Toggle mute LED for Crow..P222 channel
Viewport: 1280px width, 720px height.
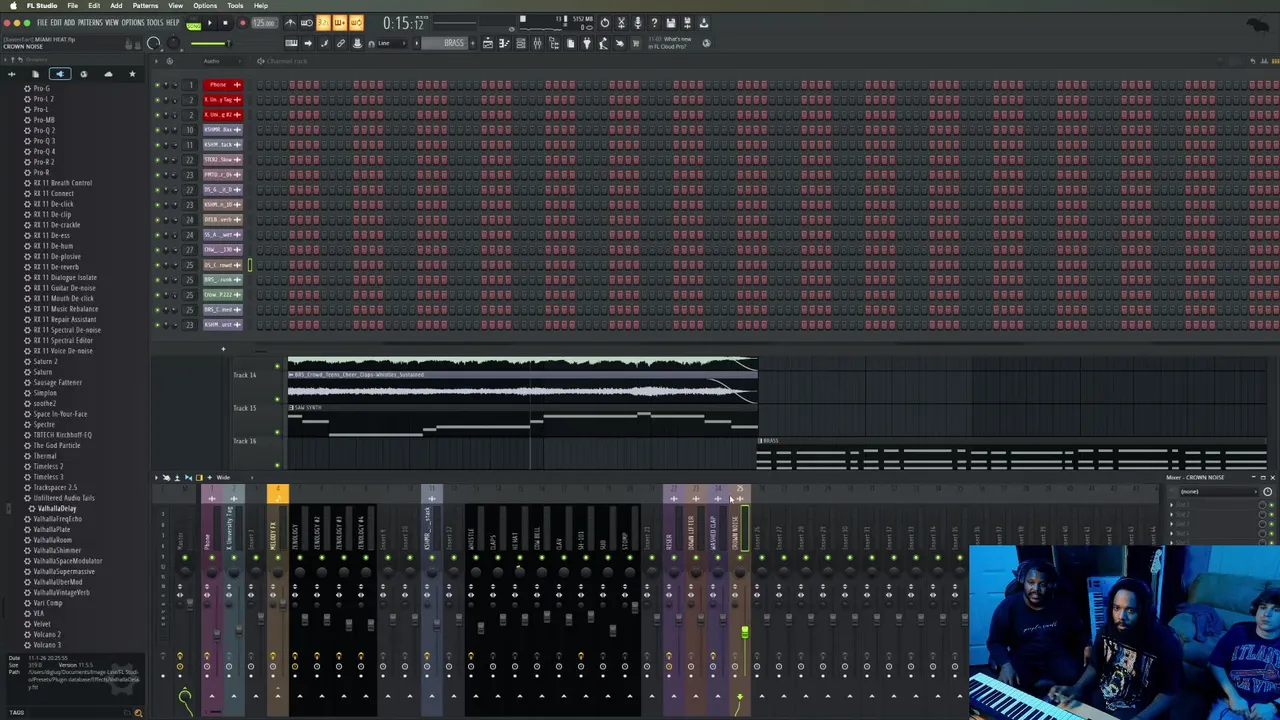[157, 295]
